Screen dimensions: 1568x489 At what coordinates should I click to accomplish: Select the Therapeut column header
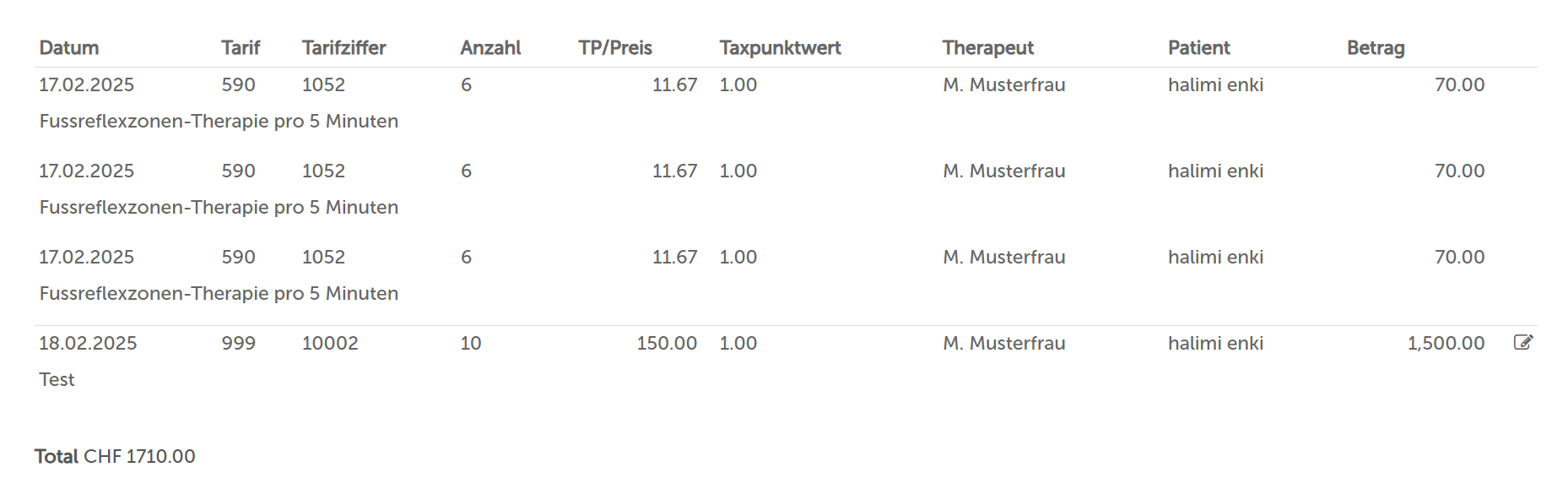coord(988,48)
